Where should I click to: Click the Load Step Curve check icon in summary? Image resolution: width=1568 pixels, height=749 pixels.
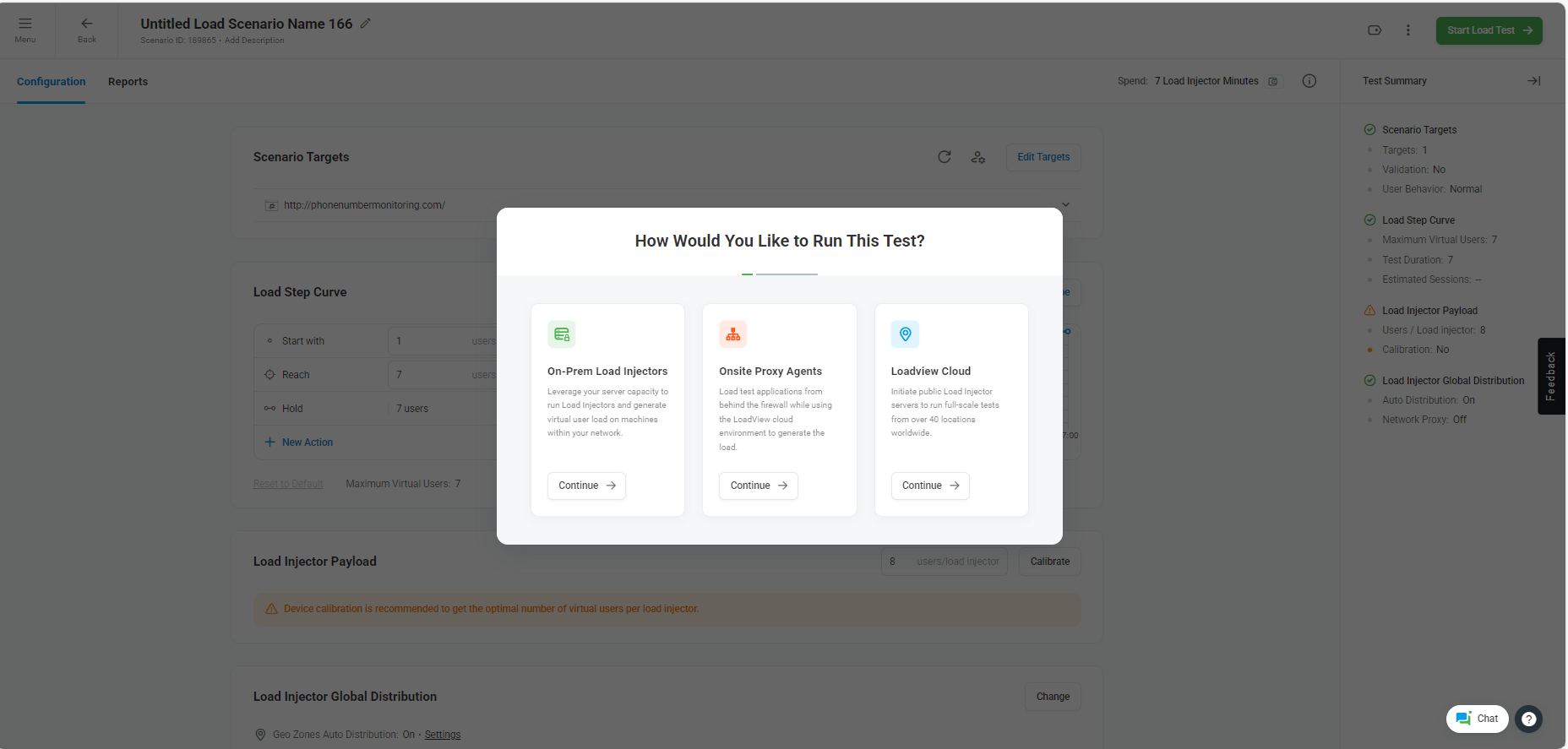pyautogui.click(x=1370, y=220)
